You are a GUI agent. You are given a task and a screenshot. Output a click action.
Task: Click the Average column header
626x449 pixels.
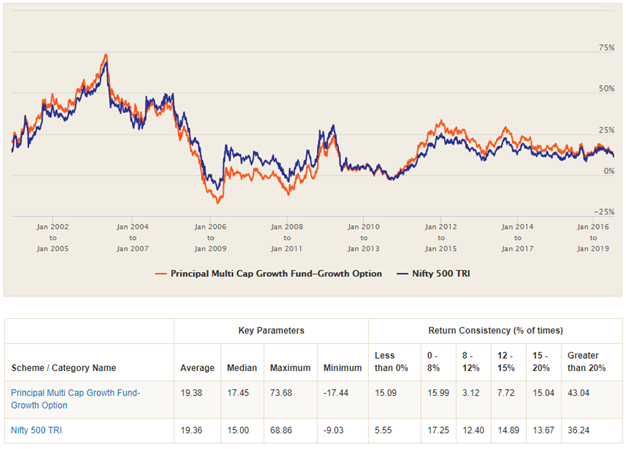point(196,366)
